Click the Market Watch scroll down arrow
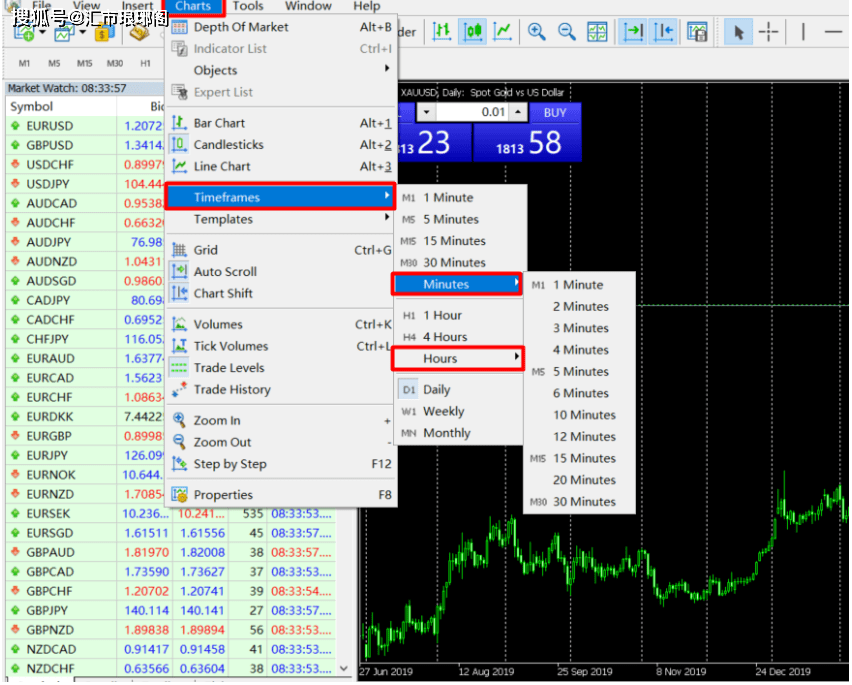 click(343, 668)
